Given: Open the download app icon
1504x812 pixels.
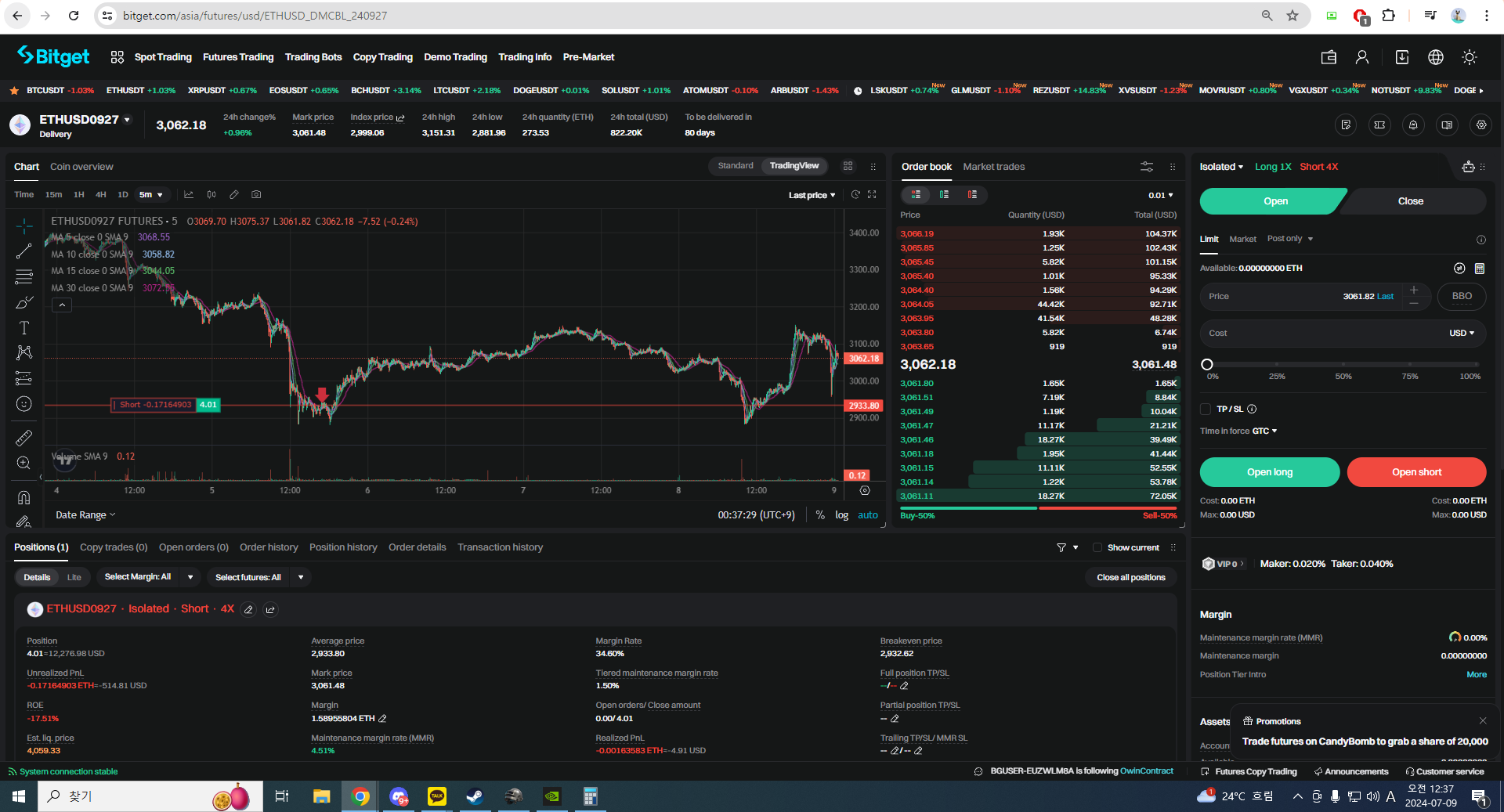Looking at the screenshot, I should [1402, 57].
